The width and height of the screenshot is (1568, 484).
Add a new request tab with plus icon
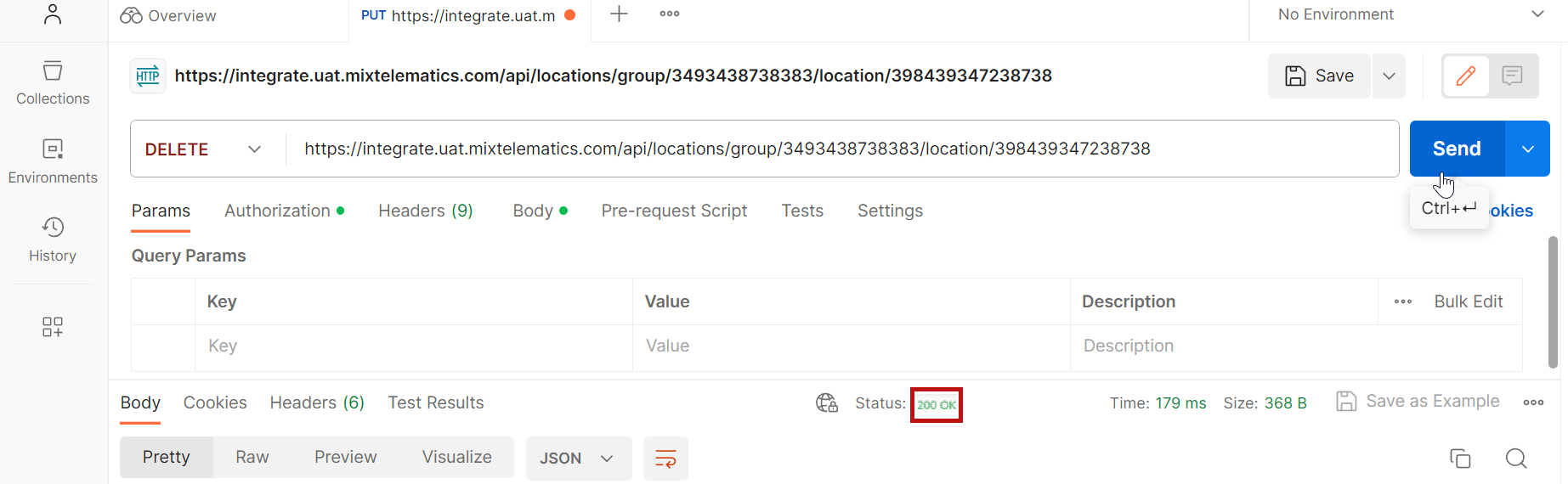pos(620,14)
